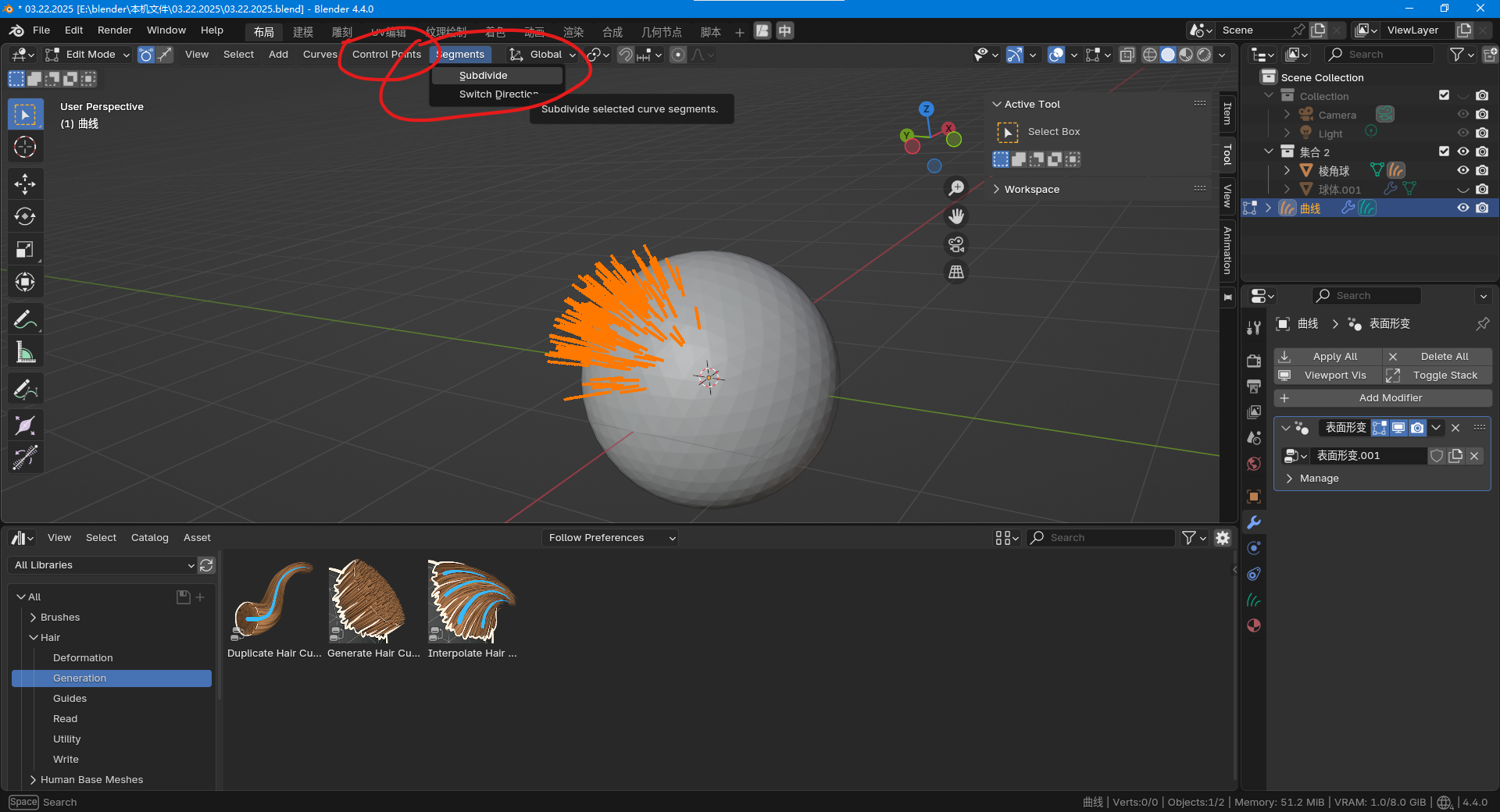Select the Cursor tool in left toolbar
The height and width of the screenshot is (812, 1500).
pos(25,147)
